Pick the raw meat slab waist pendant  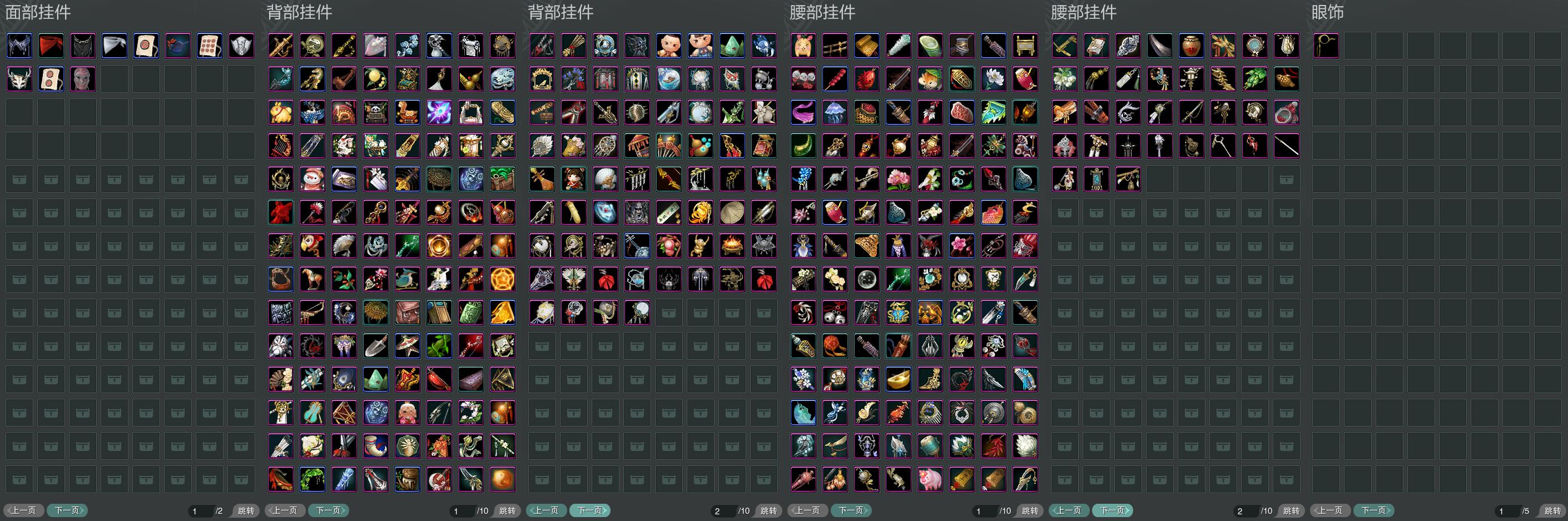point(962,113)
